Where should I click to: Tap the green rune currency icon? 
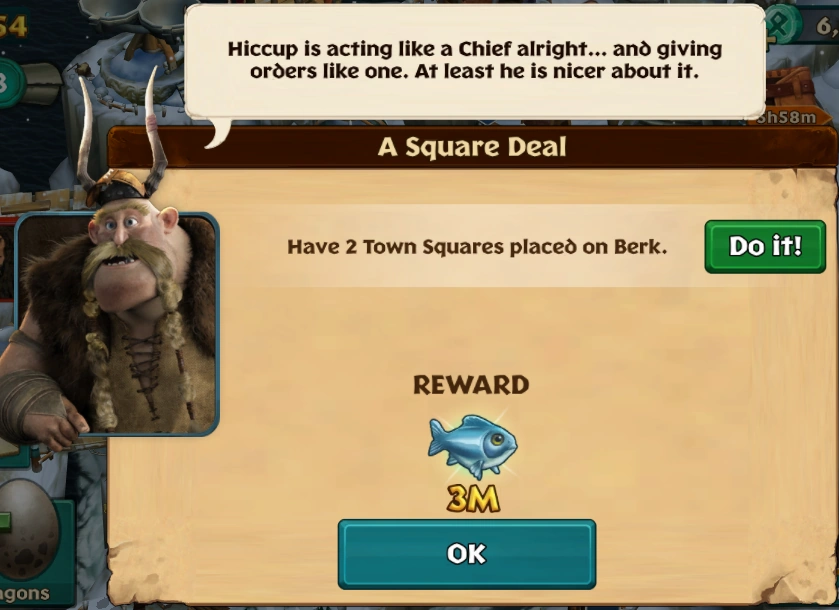pyautogui.click(x=783, y=24)
